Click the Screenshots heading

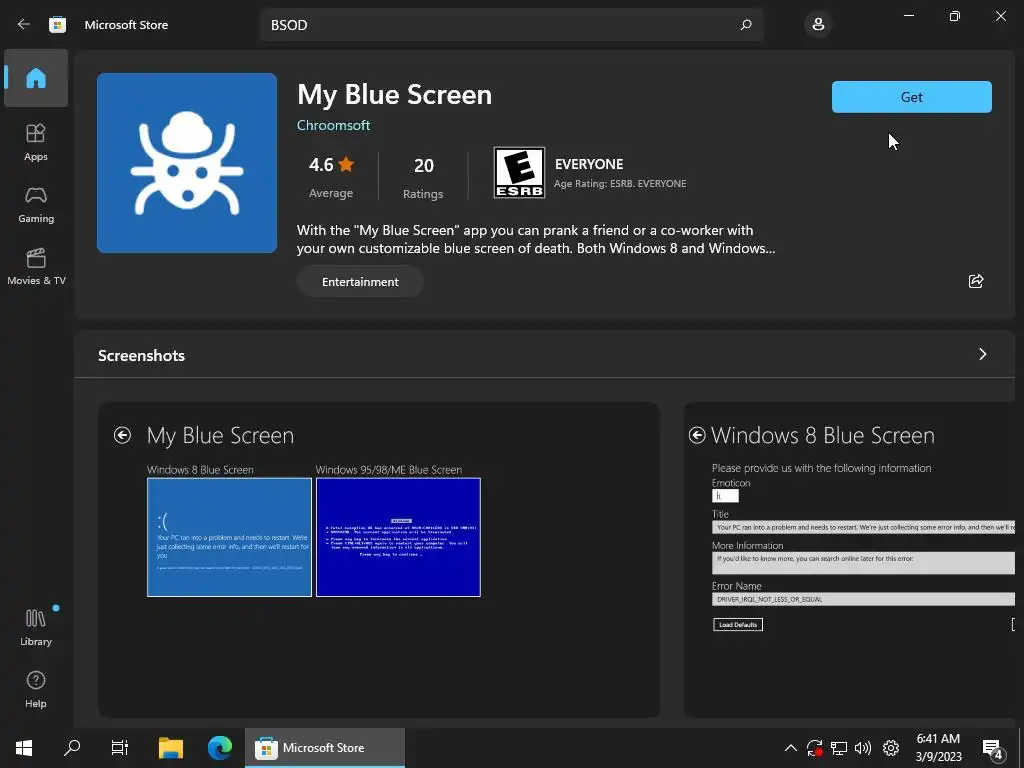click(x=141, y=355)
